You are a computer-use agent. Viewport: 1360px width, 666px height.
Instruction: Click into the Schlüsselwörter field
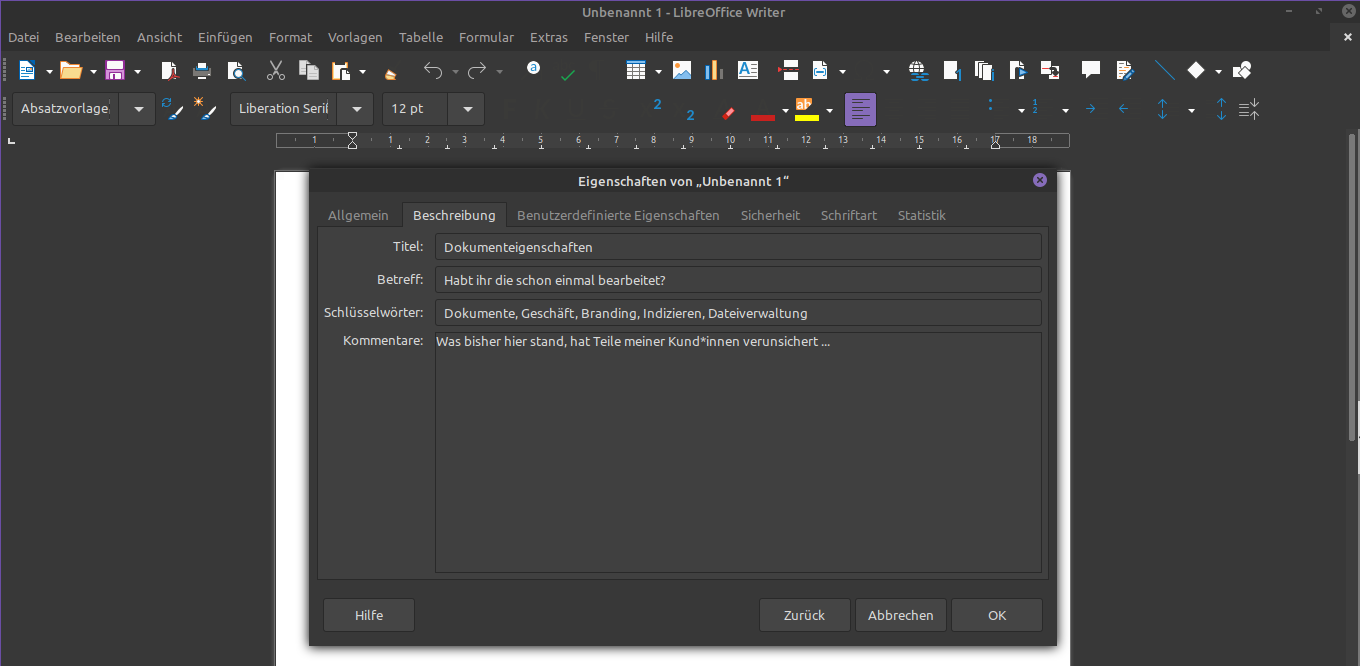point(738,313)
